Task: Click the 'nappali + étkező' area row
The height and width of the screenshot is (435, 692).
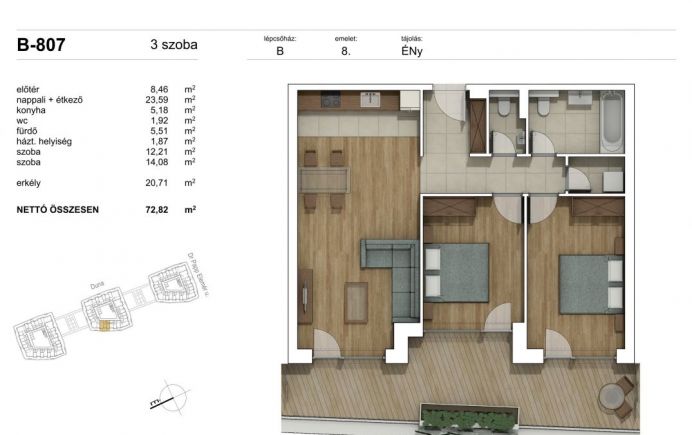Action: [x=106, y=100]
